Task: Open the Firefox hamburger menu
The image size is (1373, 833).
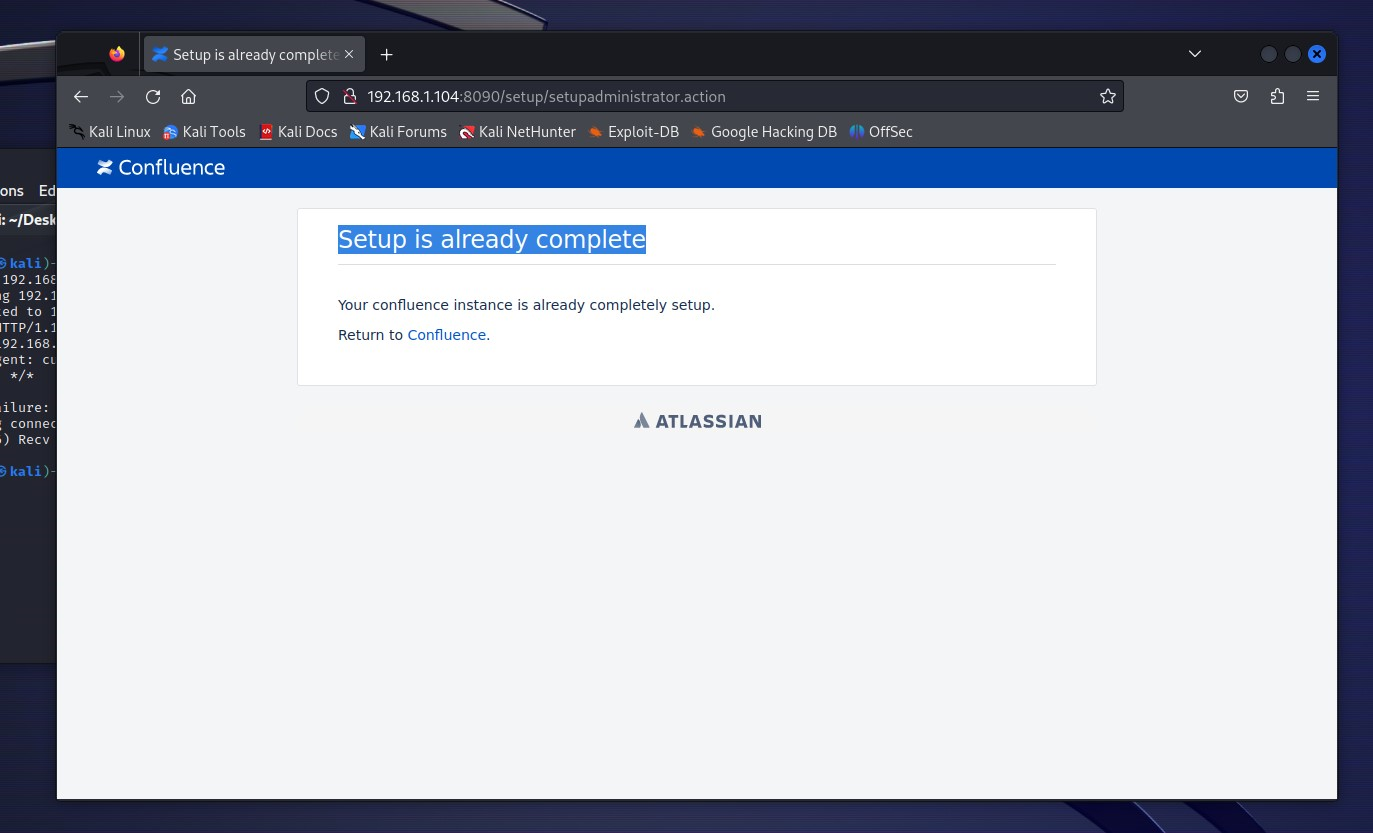Action: pyautogui.click(x=1313, y=96)
